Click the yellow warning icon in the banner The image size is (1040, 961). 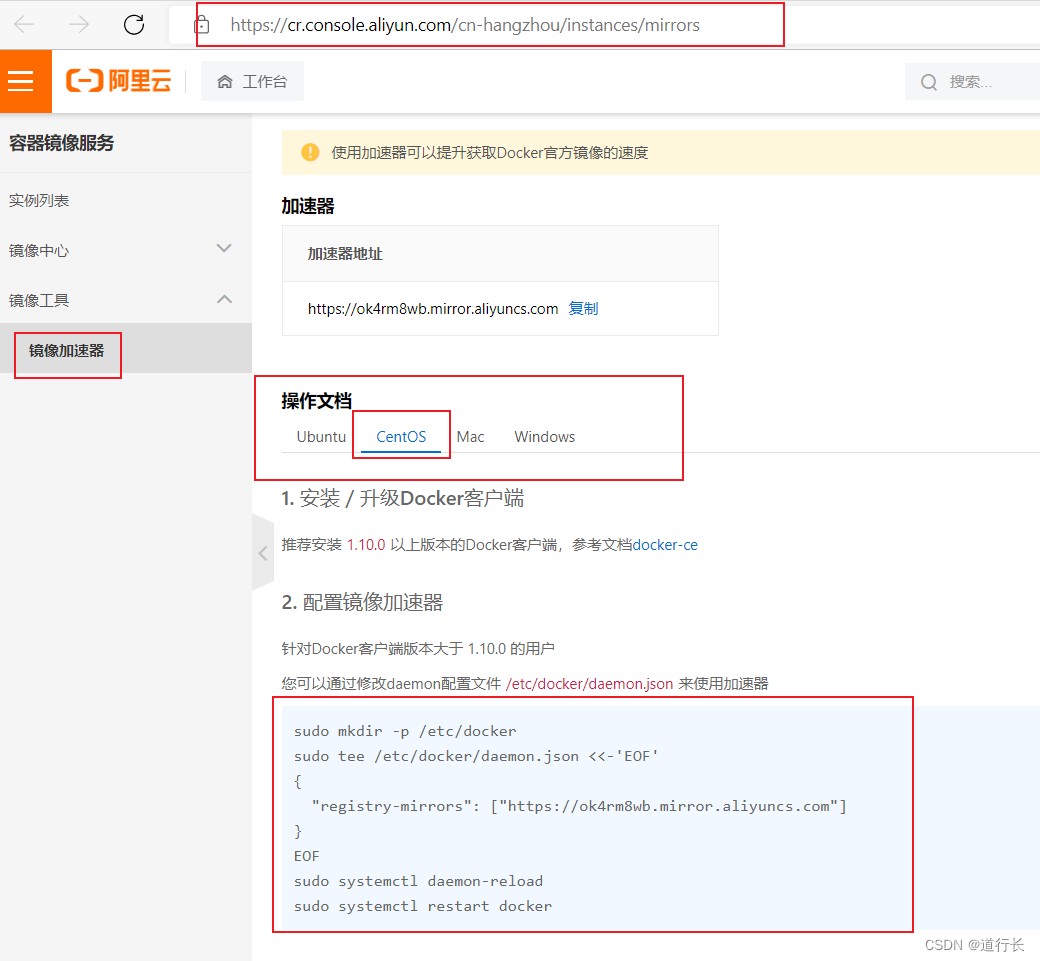[x=310, y=153]
